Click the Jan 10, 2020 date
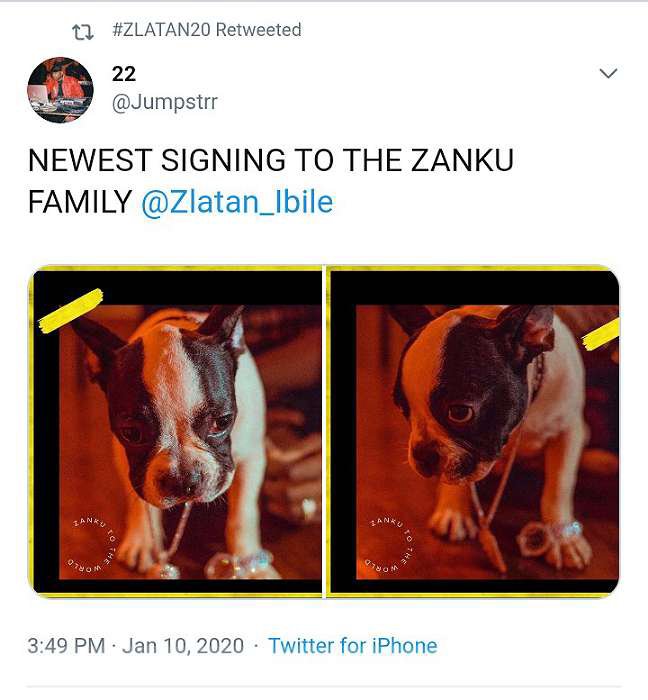Screen dimensions: 648x700 click(183, 646)
